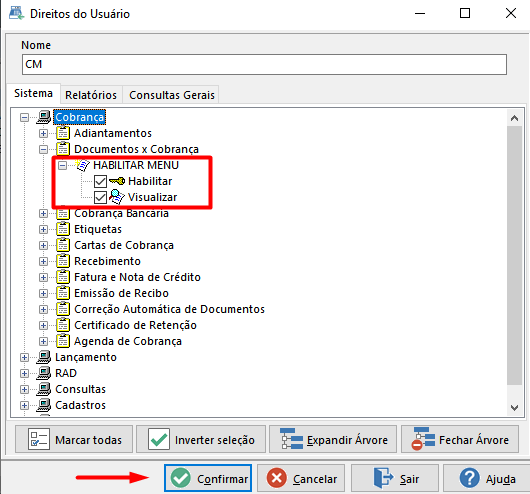The width and height of the screenshot is (530, 494).
Task: Click the Fatura e Nota de Crédito icon
Action: pos(63,277)
